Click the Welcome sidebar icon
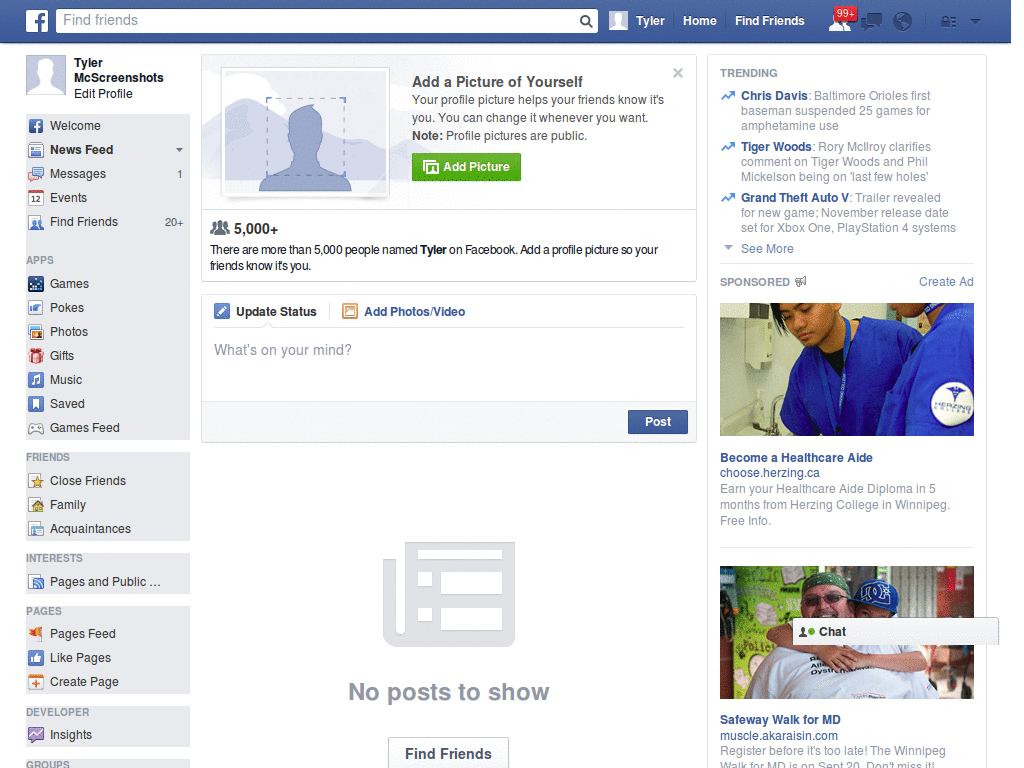This screenshot has height=768, width=1024. (x=36, y=126)
